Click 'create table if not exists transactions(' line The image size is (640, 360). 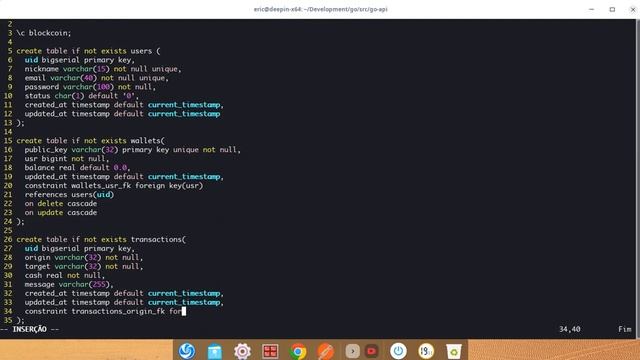pyautogui.click(x=101, y=240)
